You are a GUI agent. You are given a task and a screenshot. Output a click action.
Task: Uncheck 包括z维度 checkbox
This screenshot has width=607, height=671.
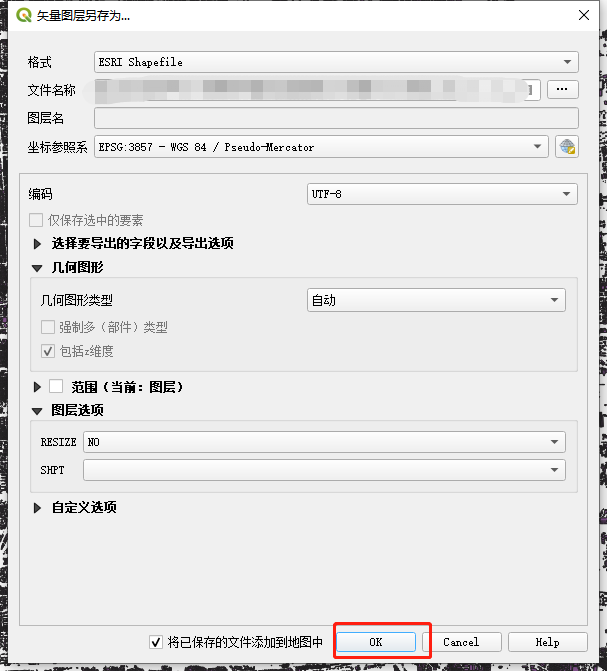[x=48, y=351]
